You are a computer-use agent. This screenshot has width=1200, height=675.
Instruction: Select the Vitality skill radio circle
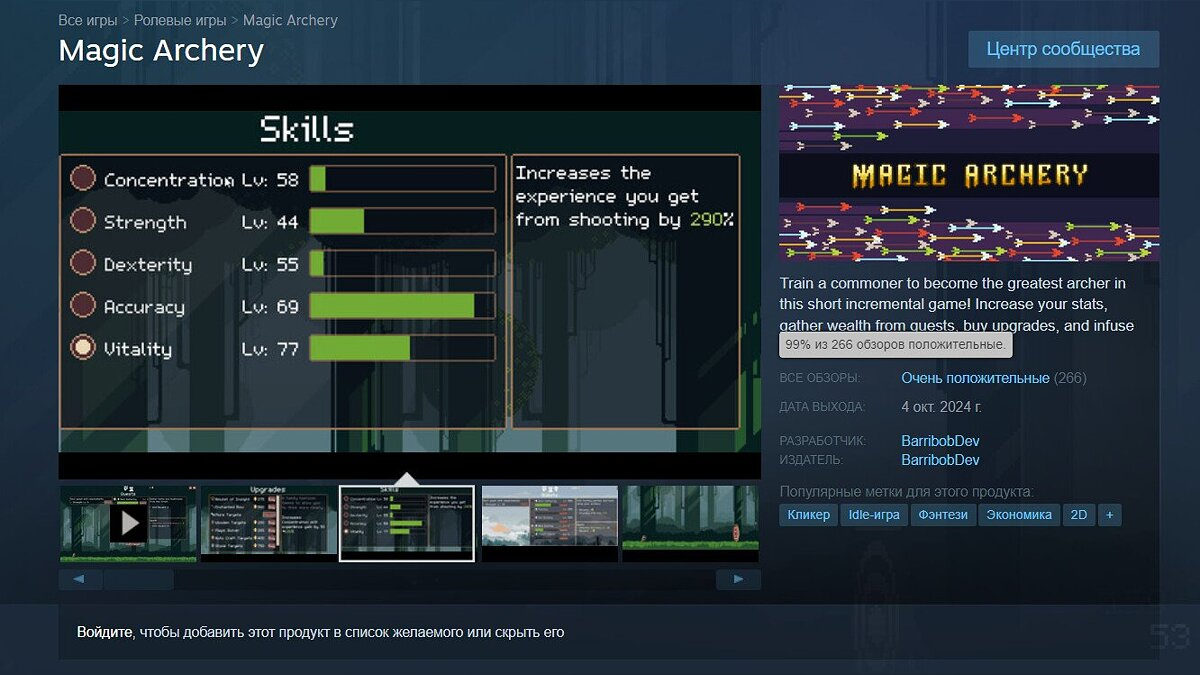(83, 348)
